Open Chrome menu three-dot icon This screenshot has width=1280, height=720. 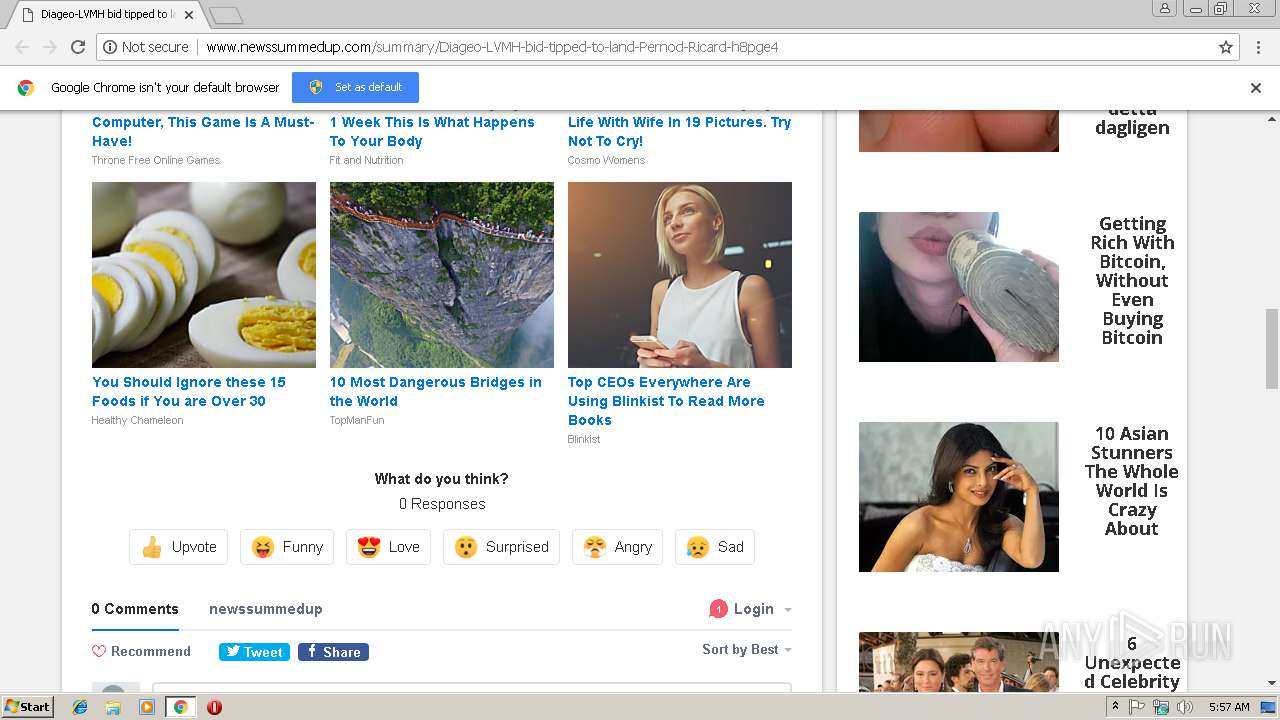coord(1258,47)
